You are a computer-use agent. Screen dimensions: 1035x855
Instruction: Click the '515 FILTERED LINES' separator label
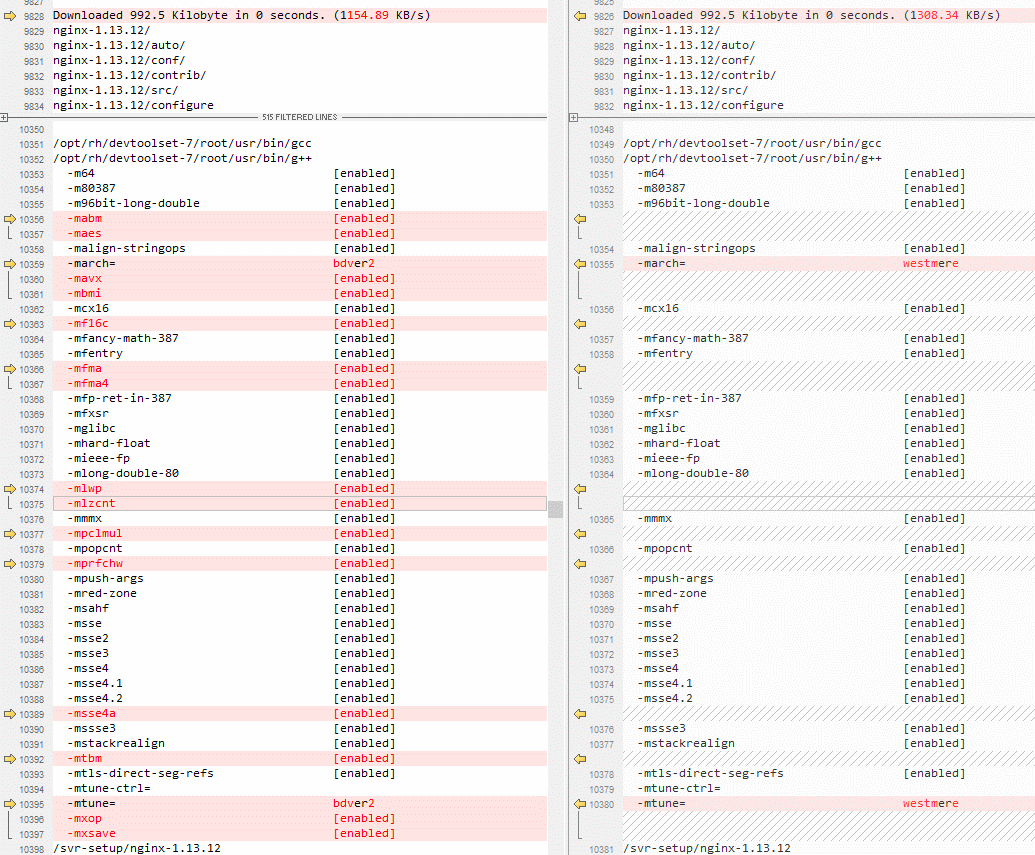click(300, 118)
